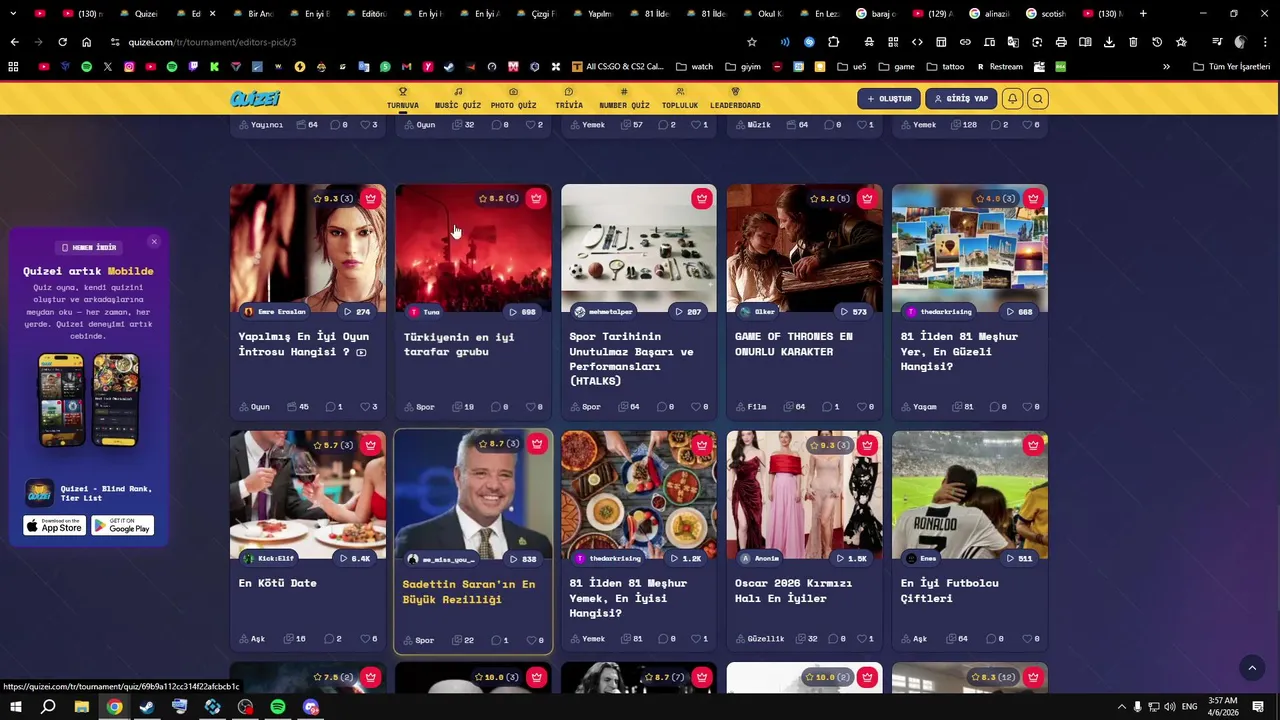Like the En Kötü Date quiz

click(x=369, y=639)
